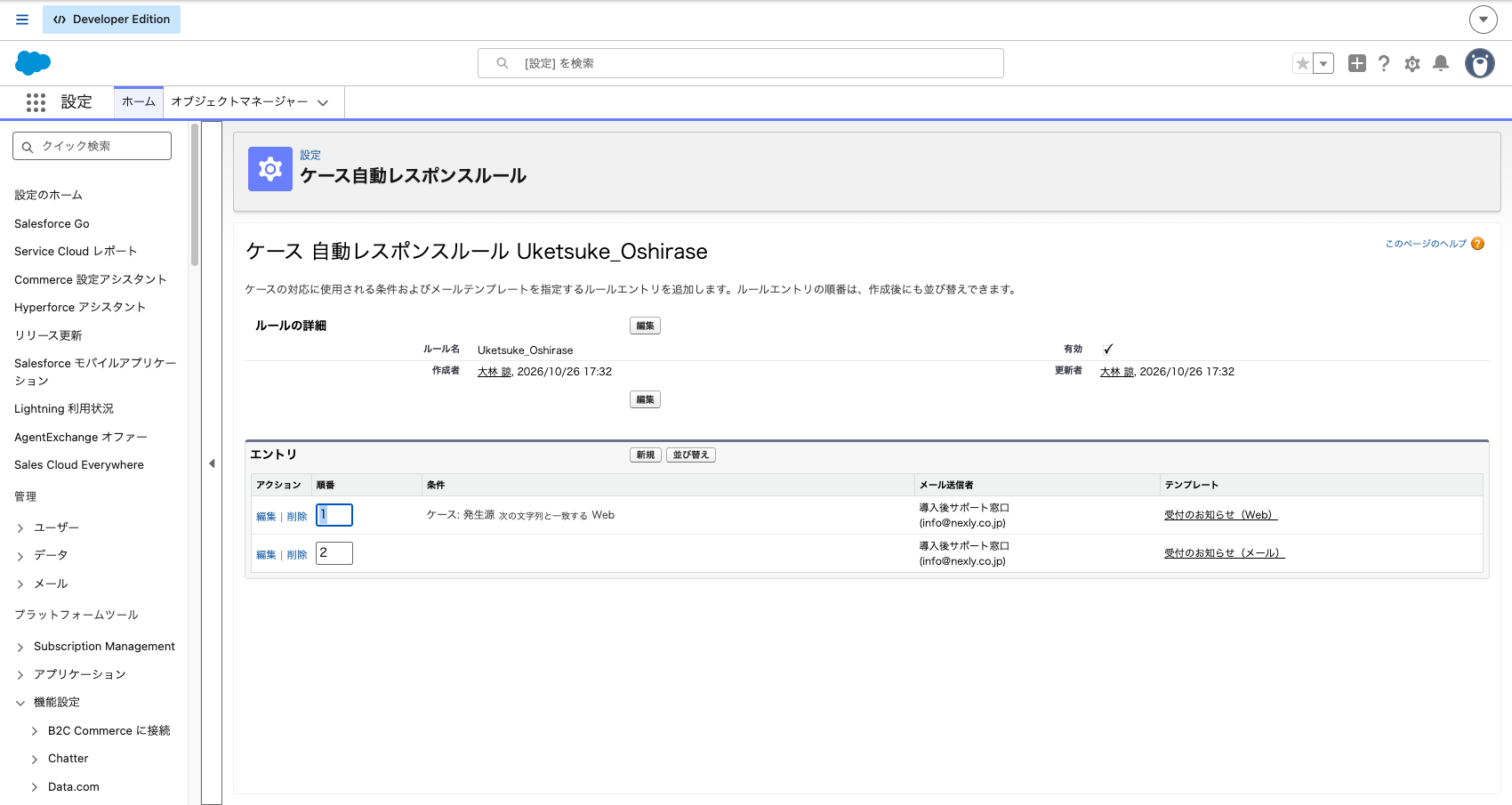Click the favorites star icon
Screen dimensions: 1512x805
1303,63
